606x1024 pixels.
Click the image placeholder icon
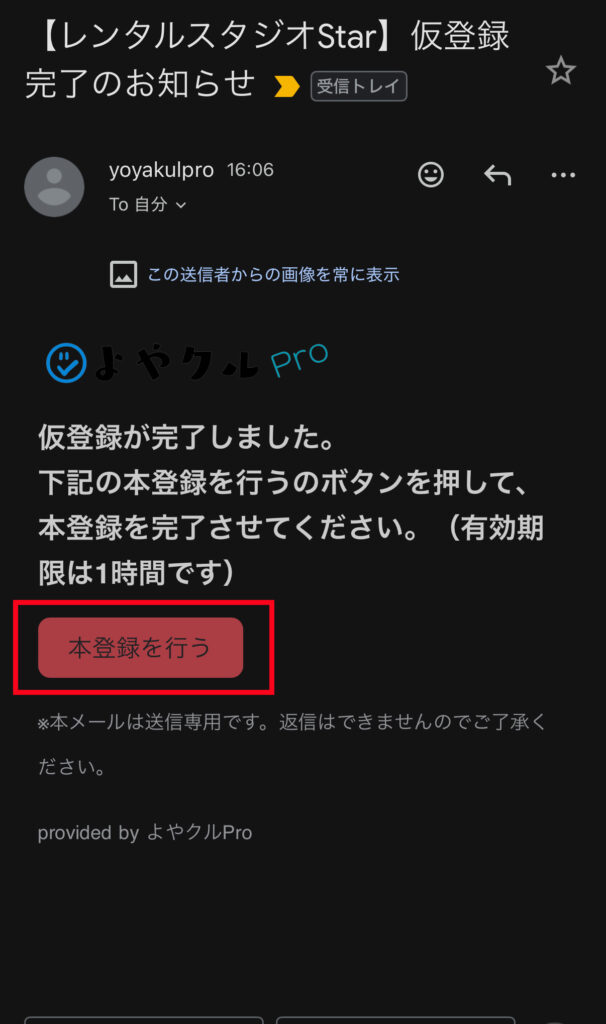coord(123,274)
